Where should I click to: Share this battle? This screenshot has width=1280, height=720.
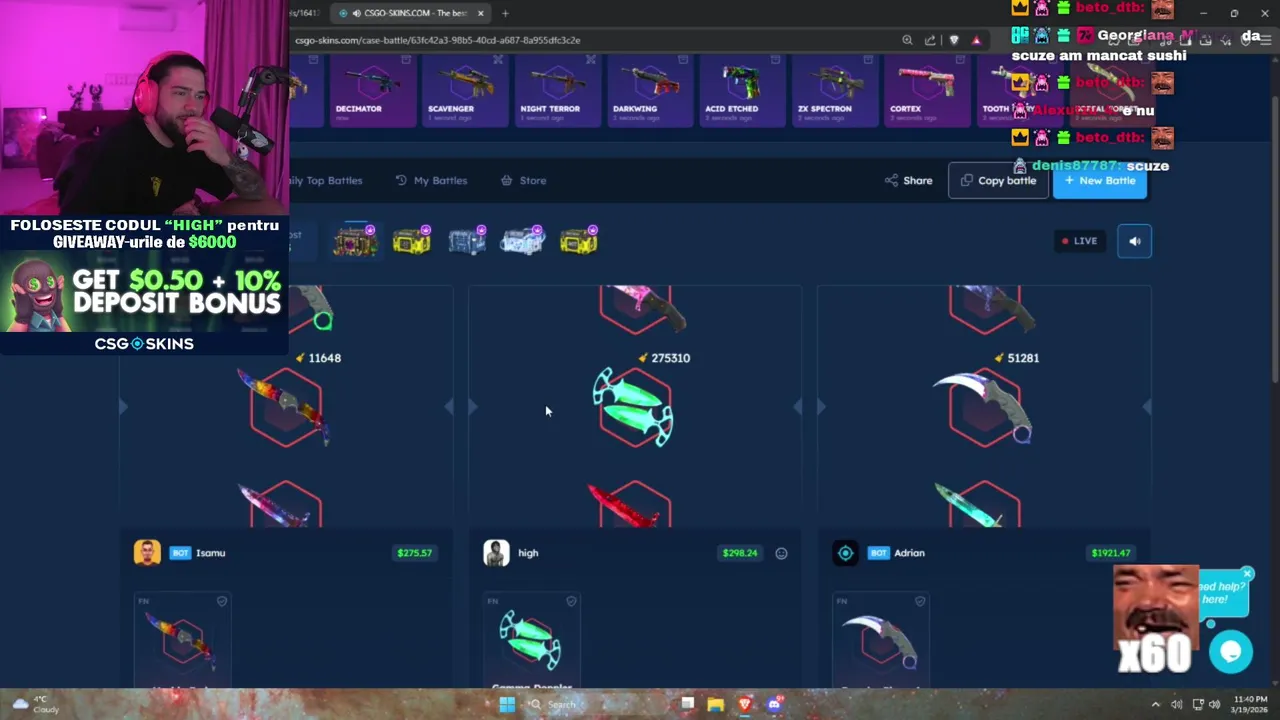(908, 181)
